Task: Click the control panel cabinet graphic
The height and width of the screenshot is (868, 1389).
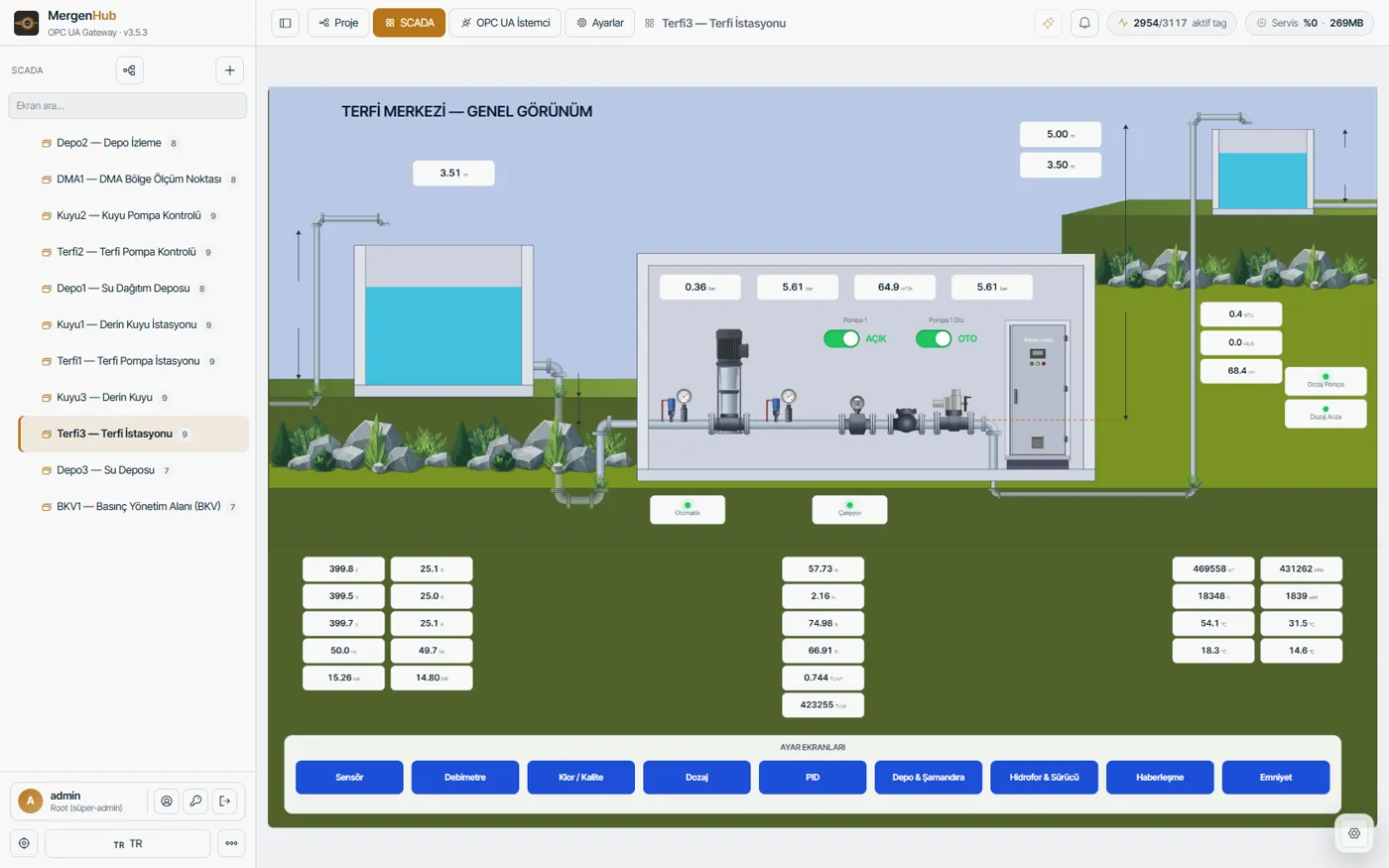Action: click(x=1038, y=396)
